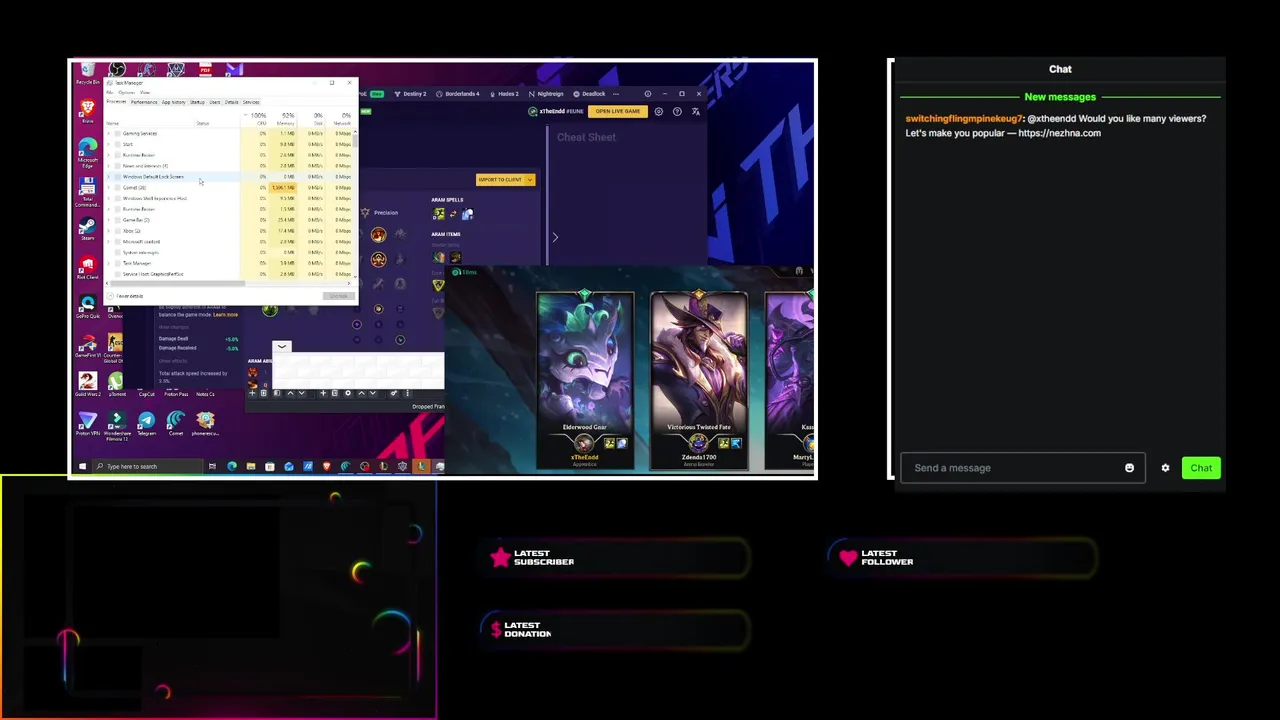The image size is (1280, 720).
Task: Open Import to Client dropdown arrow
Action: [530, 180]
